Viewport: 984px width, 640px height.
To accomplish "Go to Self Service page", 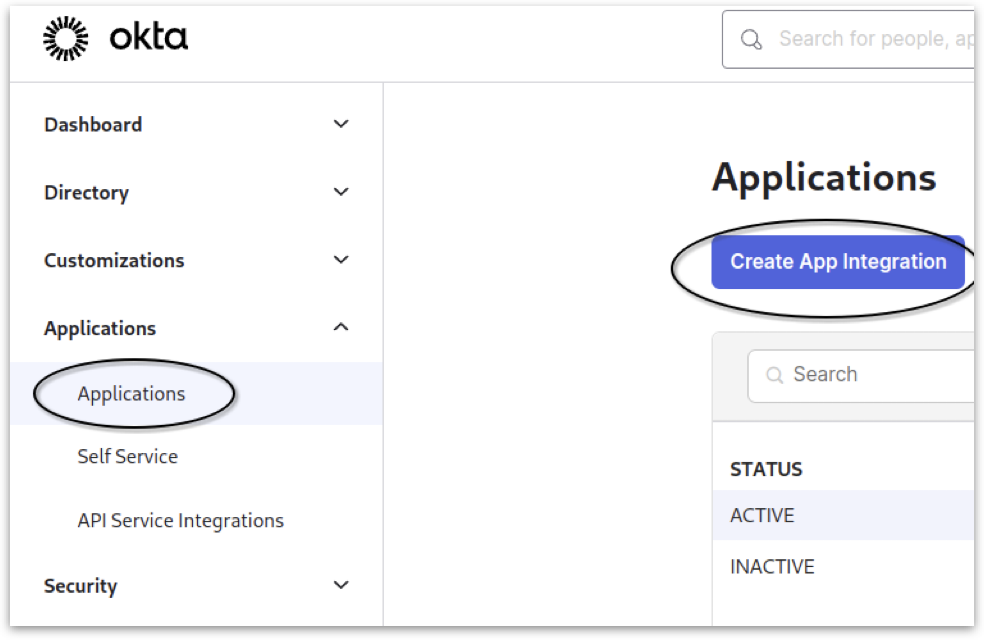I will click(x=127, y=457).
